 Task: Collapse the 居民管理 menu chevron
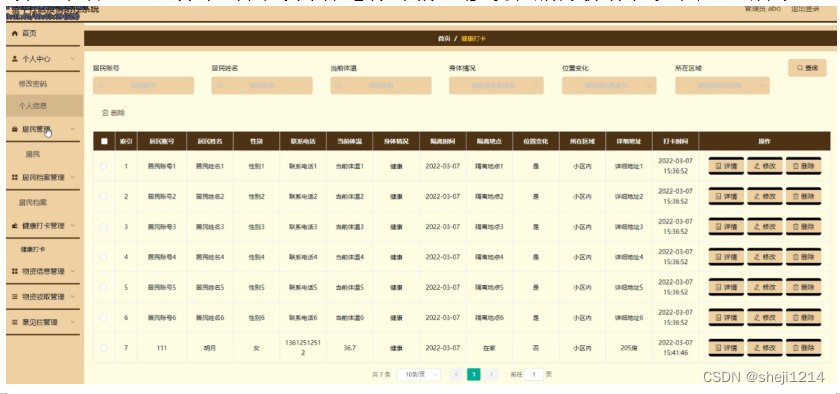pos(73,129)
